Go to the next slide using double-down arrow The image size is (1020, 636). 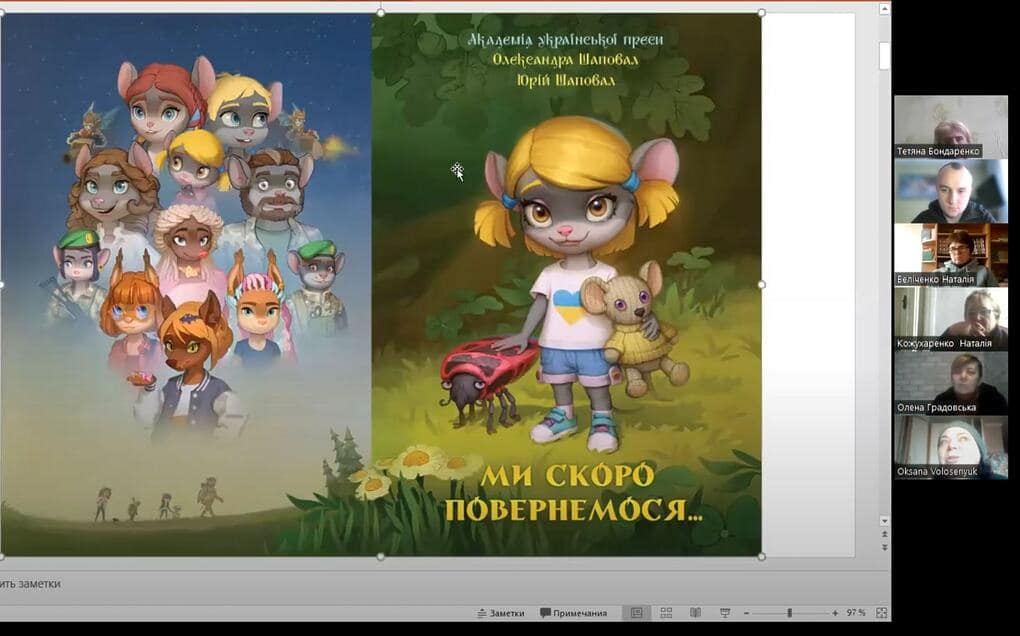tap(884, 547)
